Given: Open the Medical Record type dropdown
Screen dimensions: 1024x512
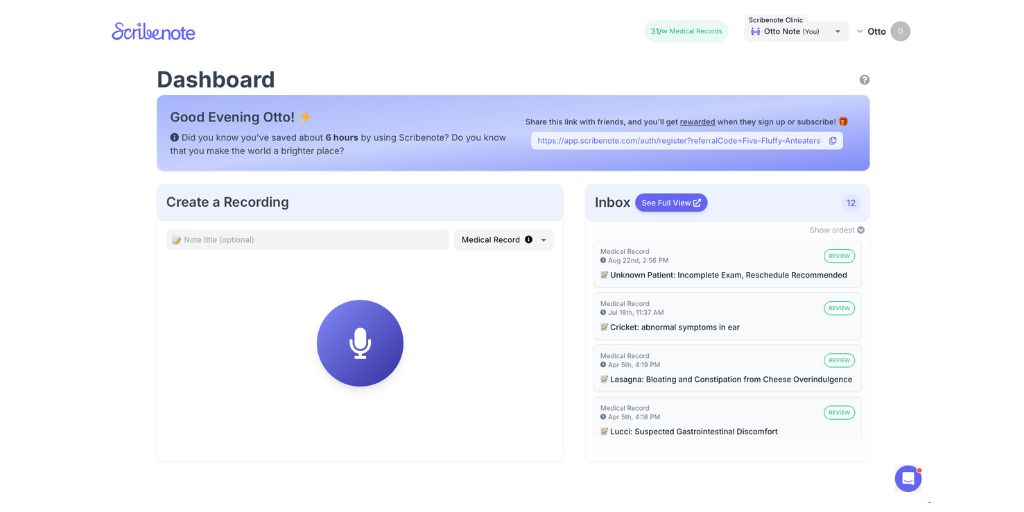Looking at the screenshot, I should (544, 240).
